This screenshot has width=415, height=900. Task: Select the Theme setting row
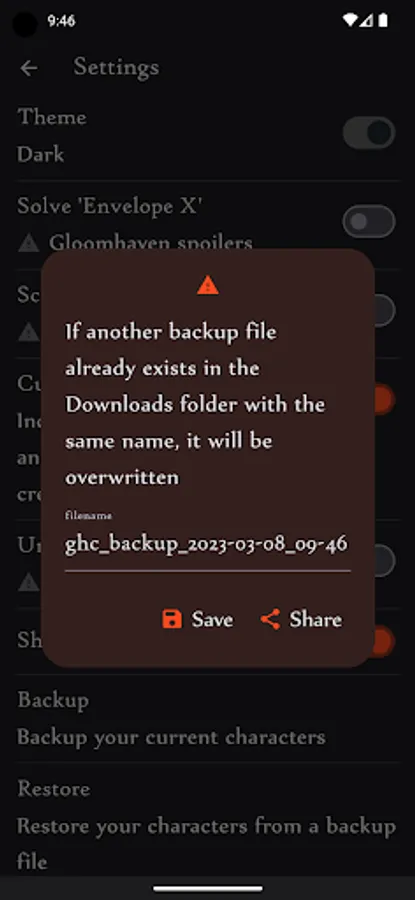click(207, 135)
